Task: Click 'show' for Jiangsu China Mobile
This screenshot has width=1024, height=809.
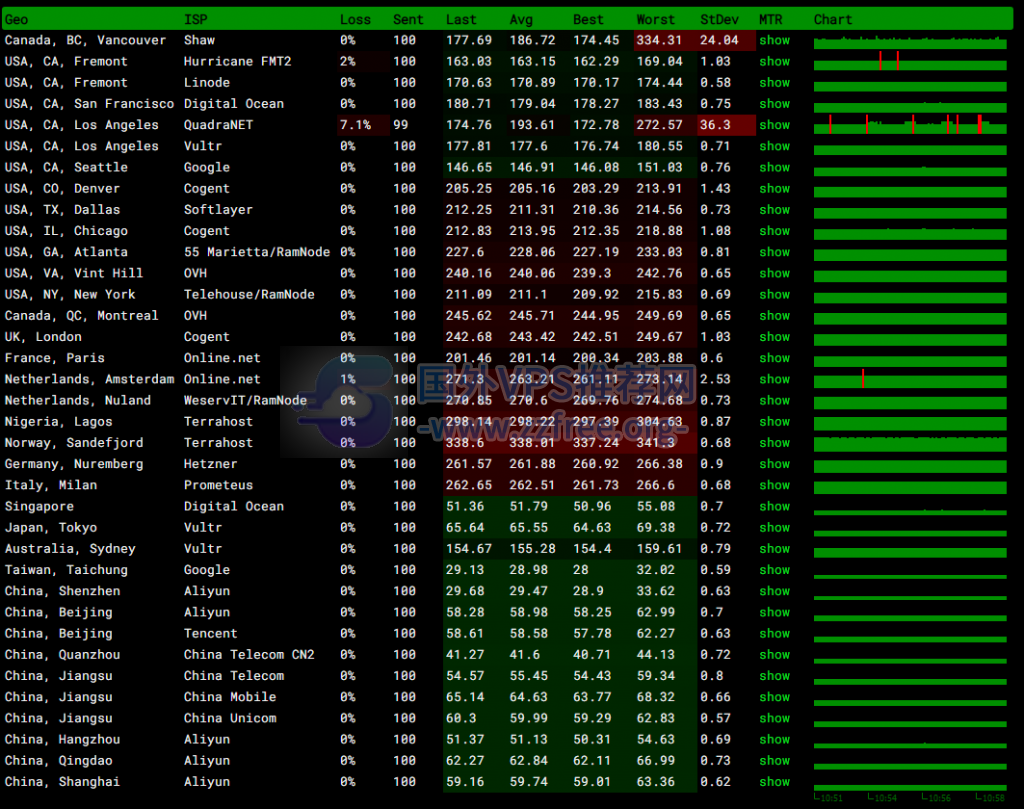Action: click(775, 697)
